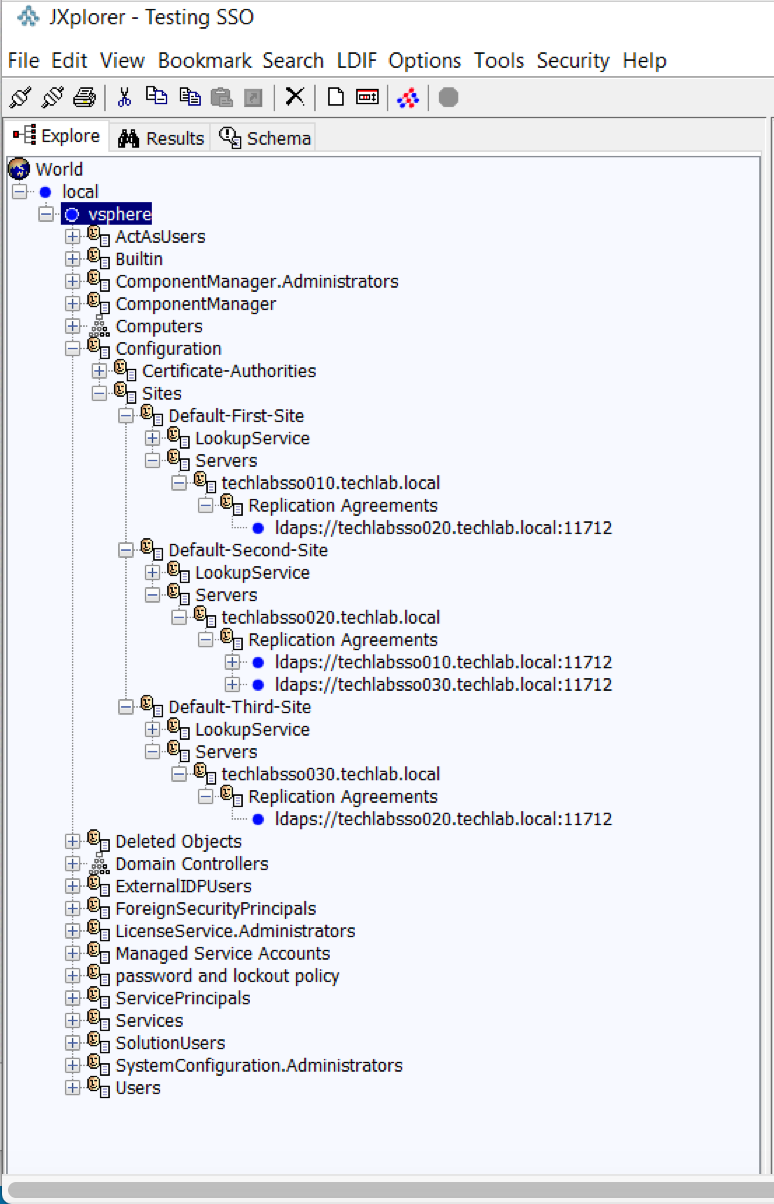
Task: Click the paste clipboard toolbar icon
Action: click(x=222, y=97)
